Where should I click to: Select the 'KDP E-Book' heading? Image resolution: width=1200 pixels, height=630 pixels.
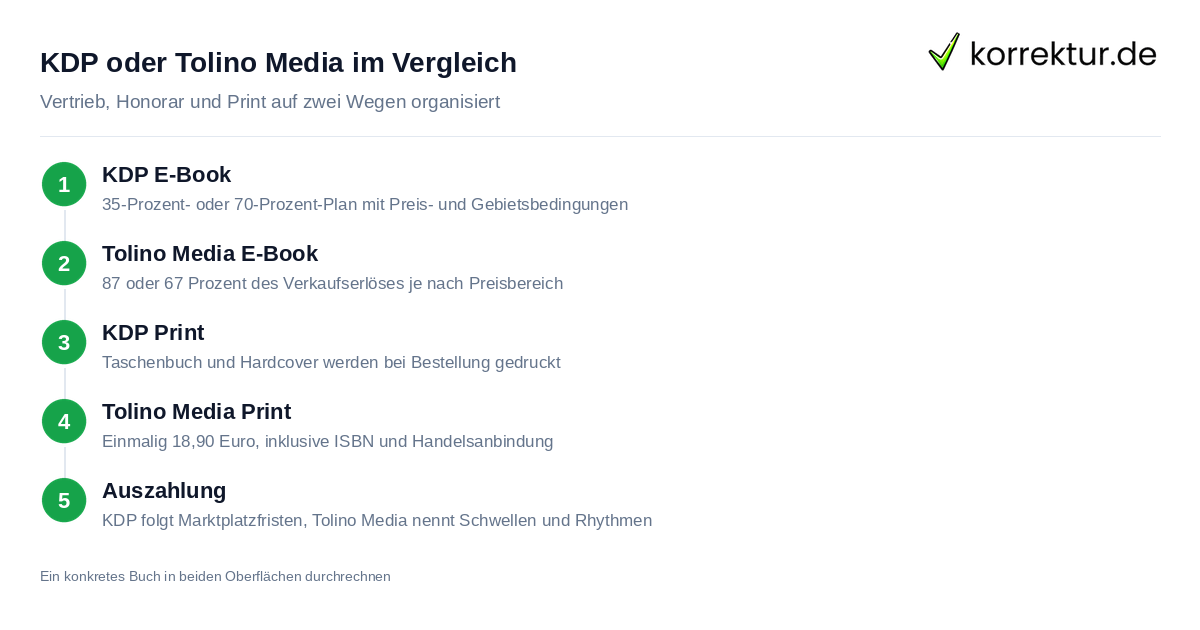166,175
